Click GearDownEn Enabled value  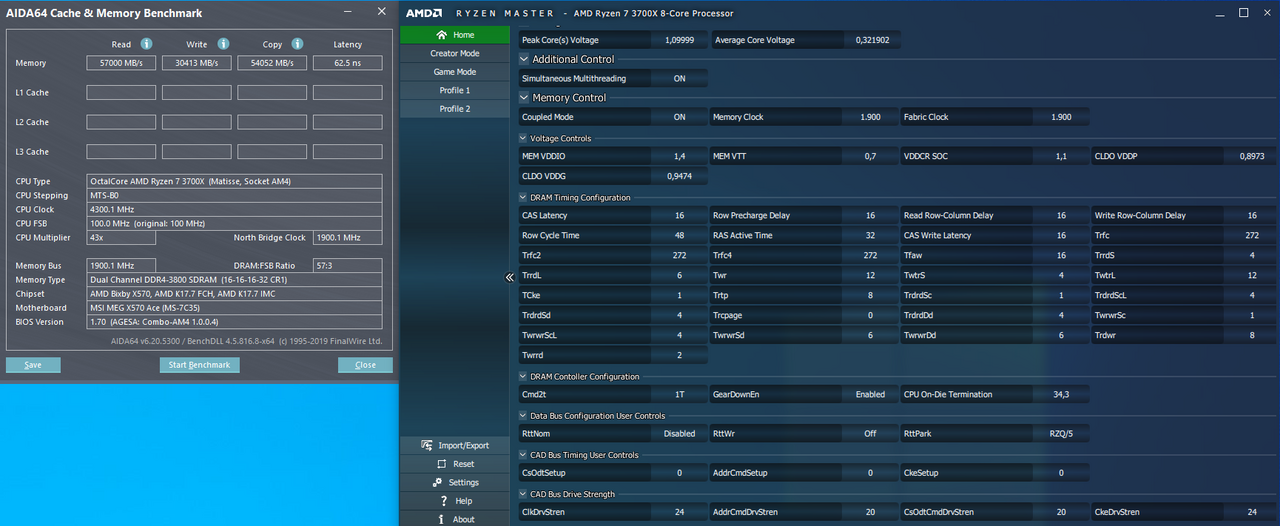point(870,394)
